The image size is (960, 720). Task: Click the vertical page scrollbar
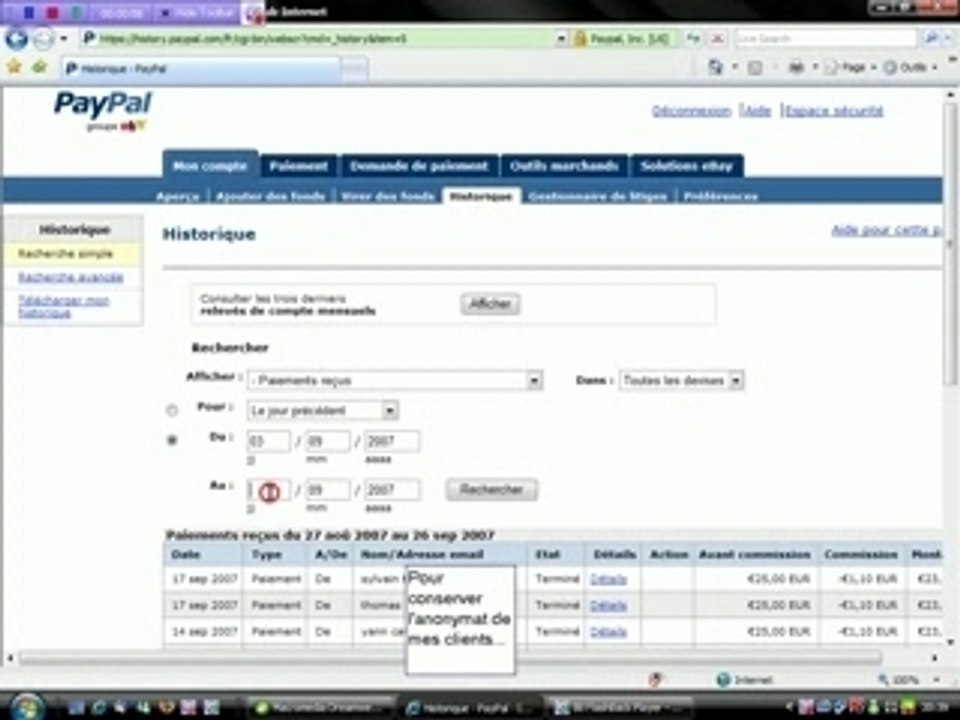coord(950,245)
